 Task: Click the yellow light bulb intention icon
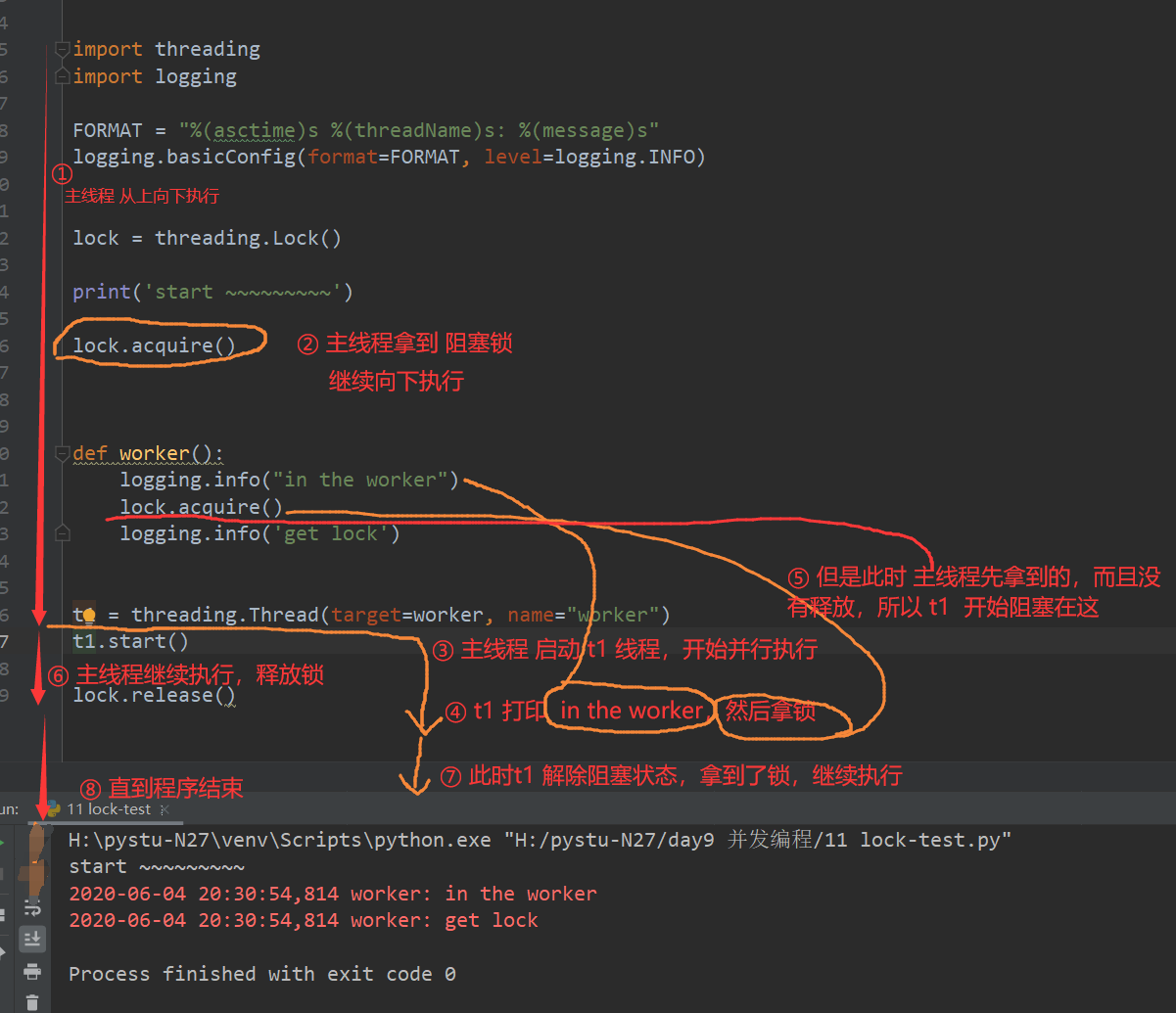pos(88,616)
